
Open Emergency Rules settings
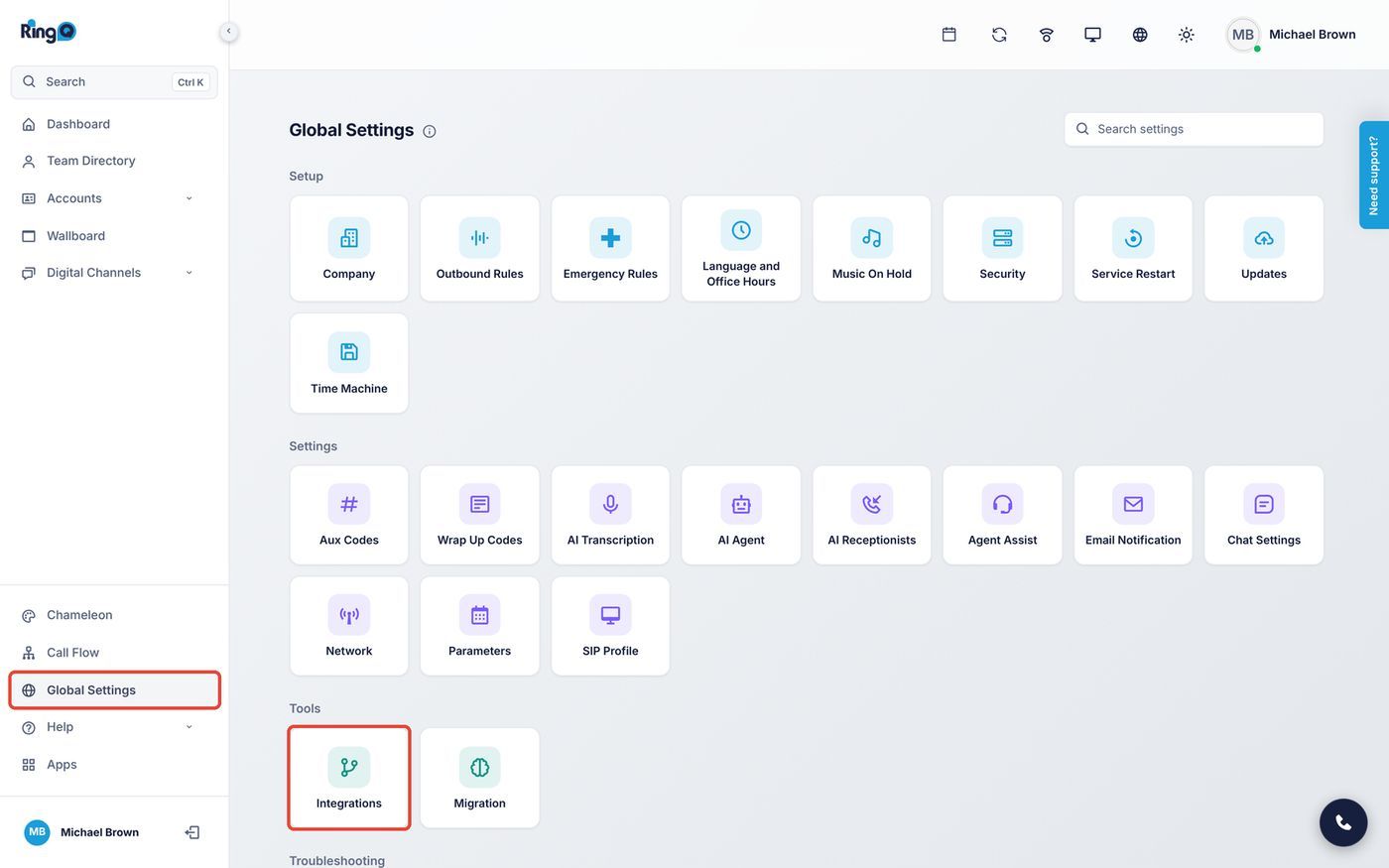610,249
